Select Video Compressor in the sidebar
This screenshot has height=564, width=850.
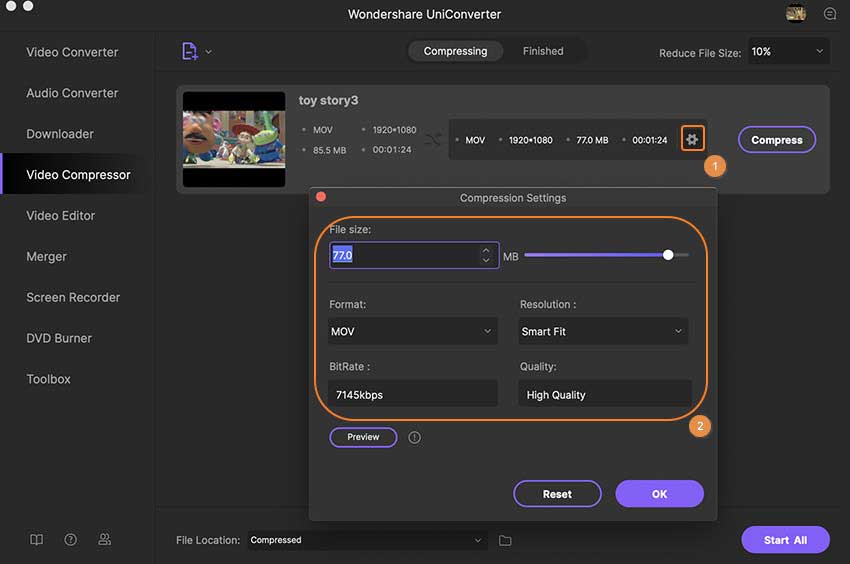pos(78,175)
